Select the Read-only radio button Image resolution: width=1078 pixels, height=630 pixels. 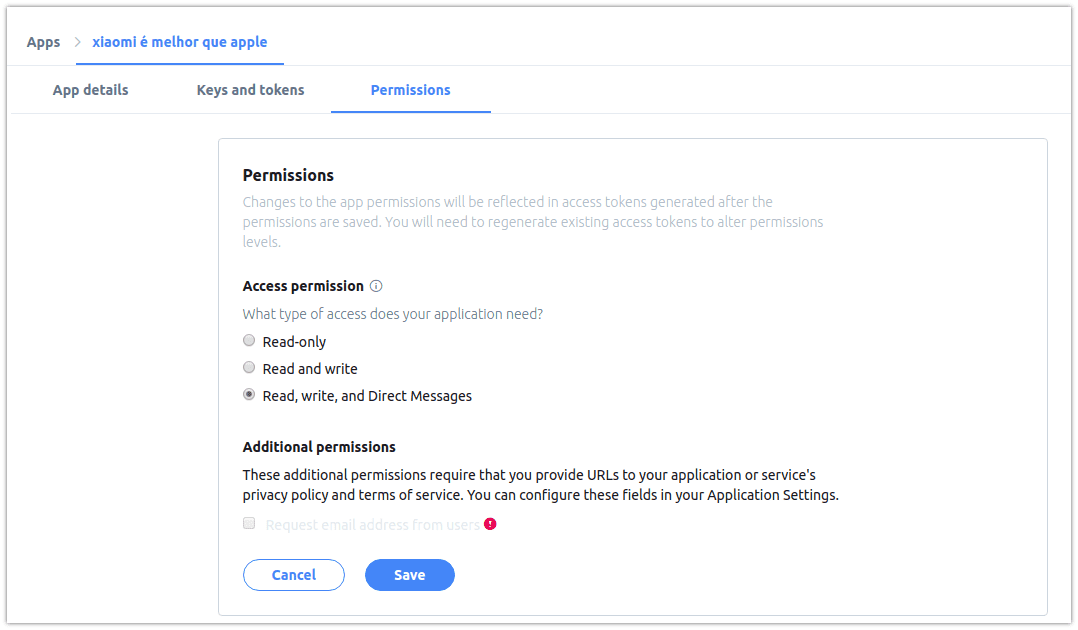pos(249,341)
